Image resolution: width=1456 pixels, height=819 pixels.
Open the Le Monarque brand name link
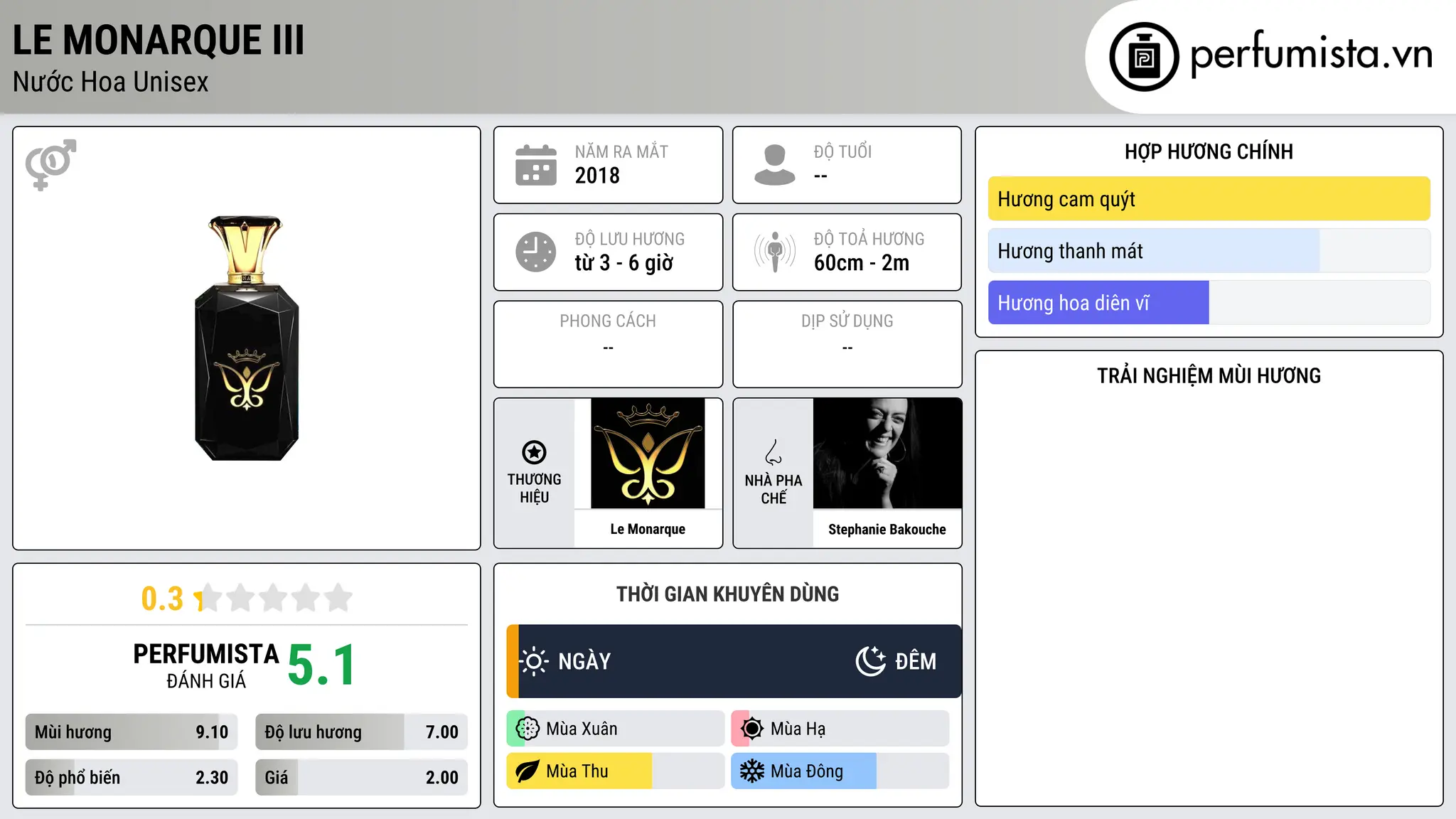[648, 529]
